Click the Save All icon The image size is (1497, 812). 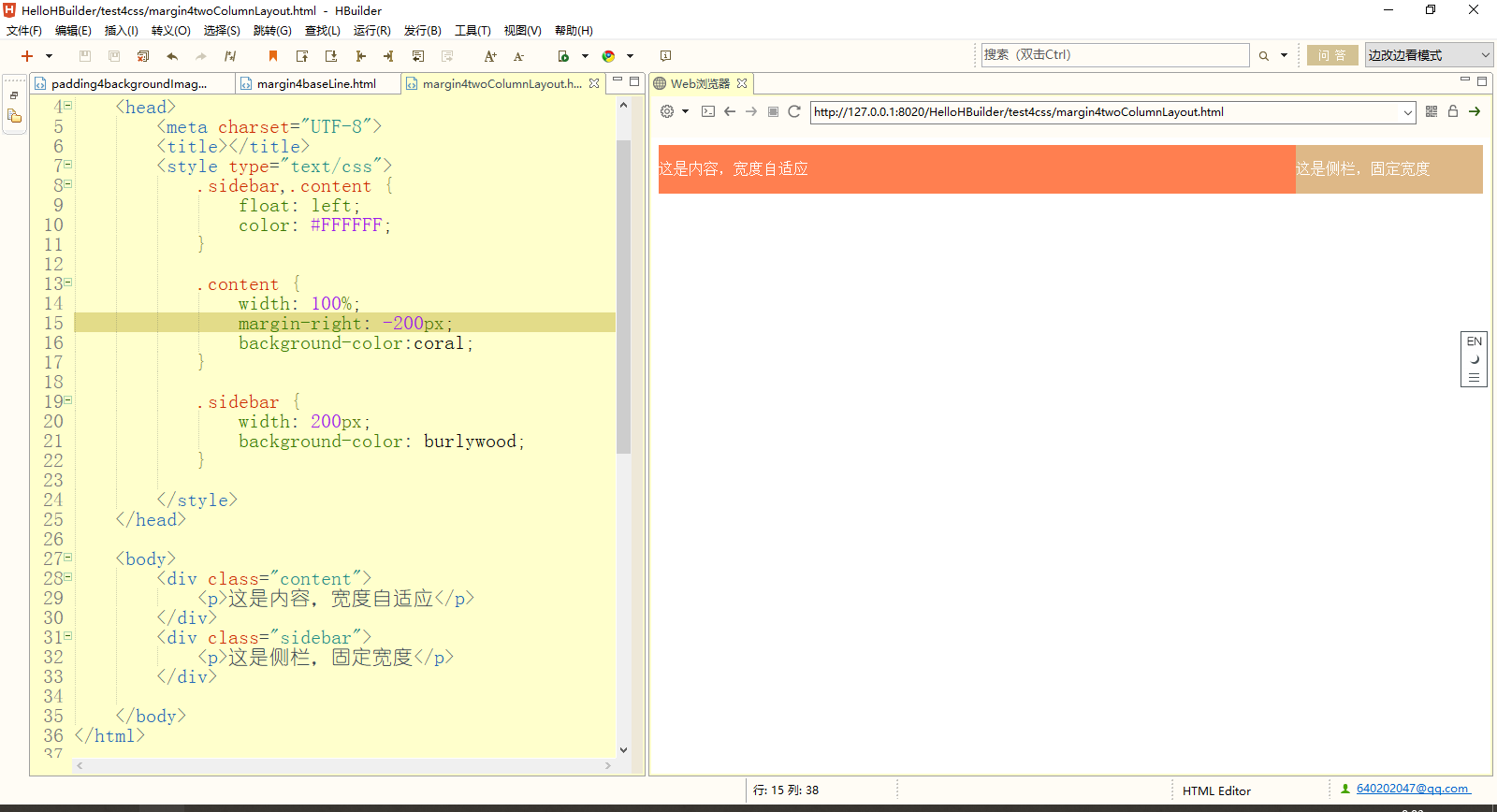(114, 56)
